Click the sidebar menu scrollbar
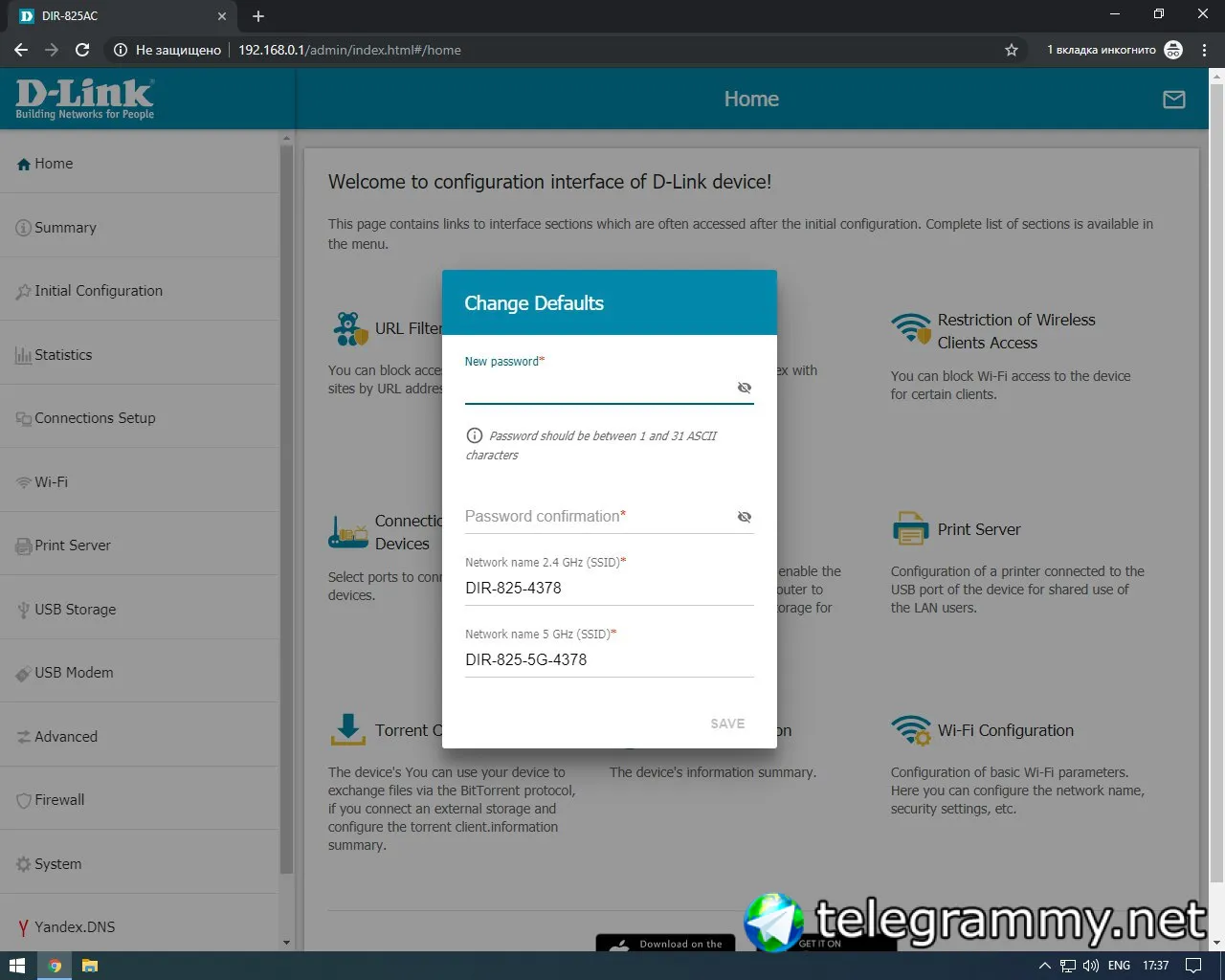Screen dimensions: 1225x980 [286, 509]
